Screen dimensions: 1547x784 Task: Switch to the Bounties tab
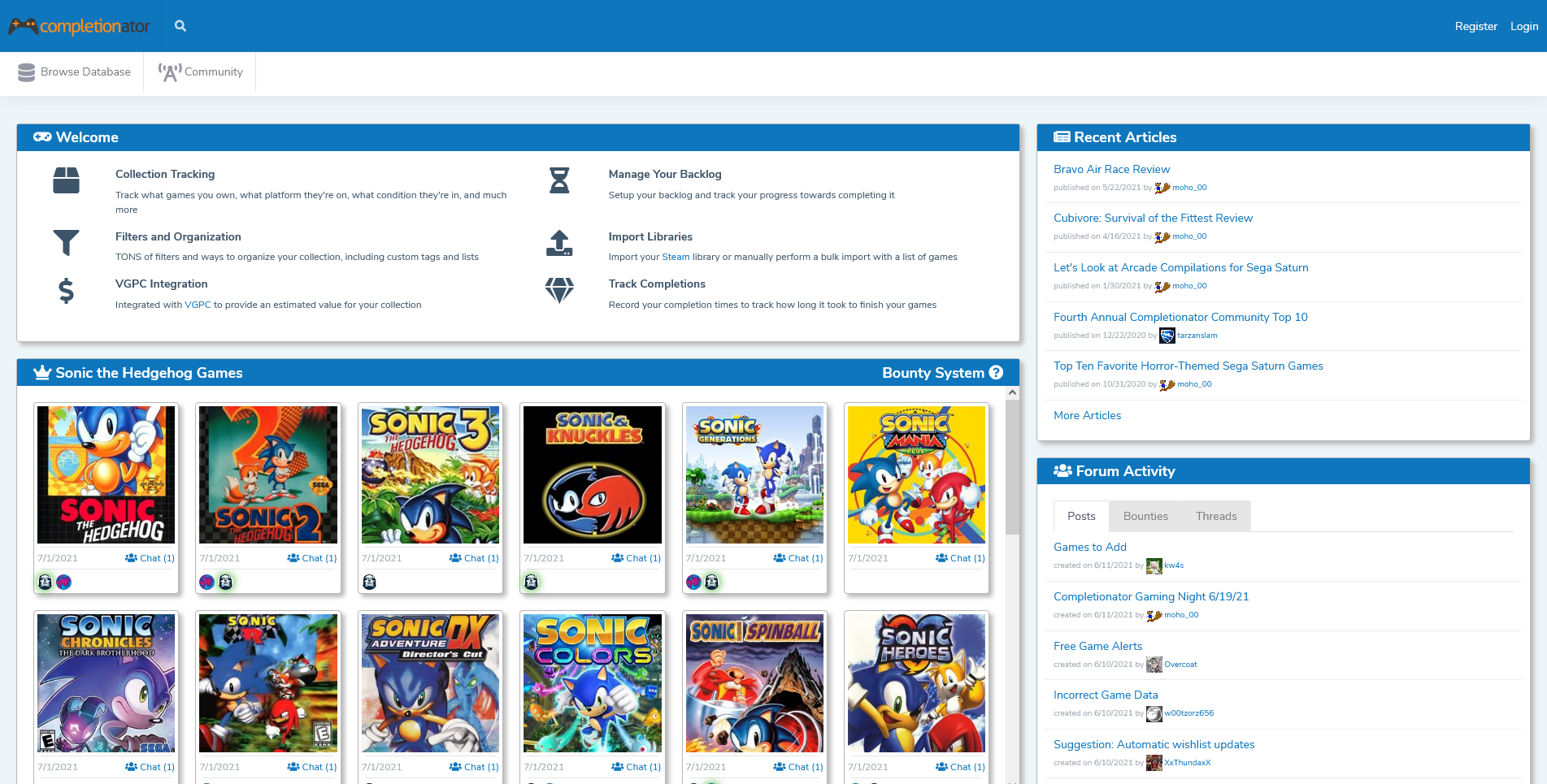[x=1145, y=516]
